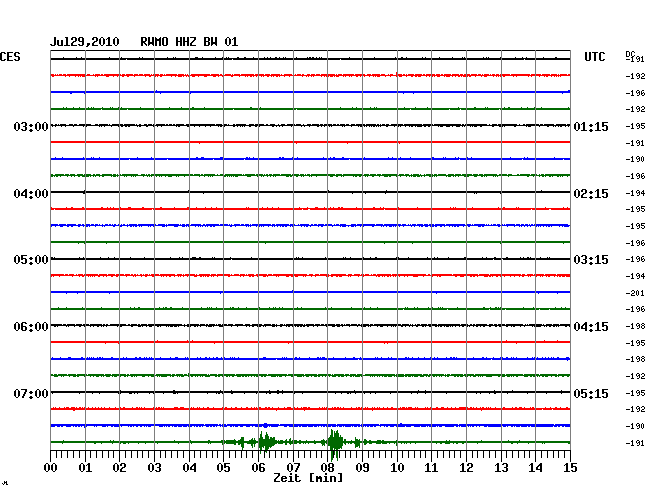Select the 07:00 local time label

(x=31, y=393)
